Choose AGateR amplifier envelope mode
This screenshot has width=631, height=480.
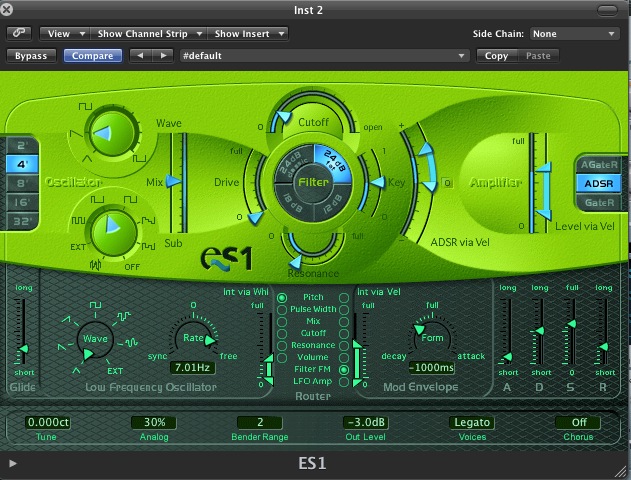coord(599,166)
